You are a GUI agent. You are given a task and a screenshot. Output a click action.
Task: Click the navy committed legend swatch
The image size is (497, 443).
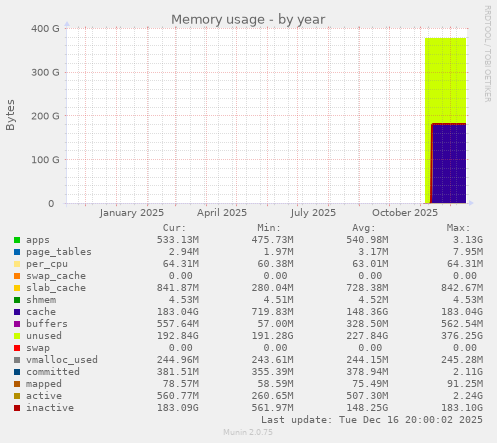17,372
